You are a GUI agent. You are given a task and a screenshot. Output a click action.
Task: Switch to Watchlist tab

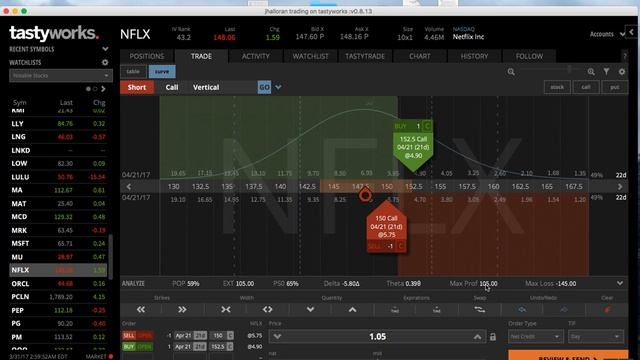(310, 56)
